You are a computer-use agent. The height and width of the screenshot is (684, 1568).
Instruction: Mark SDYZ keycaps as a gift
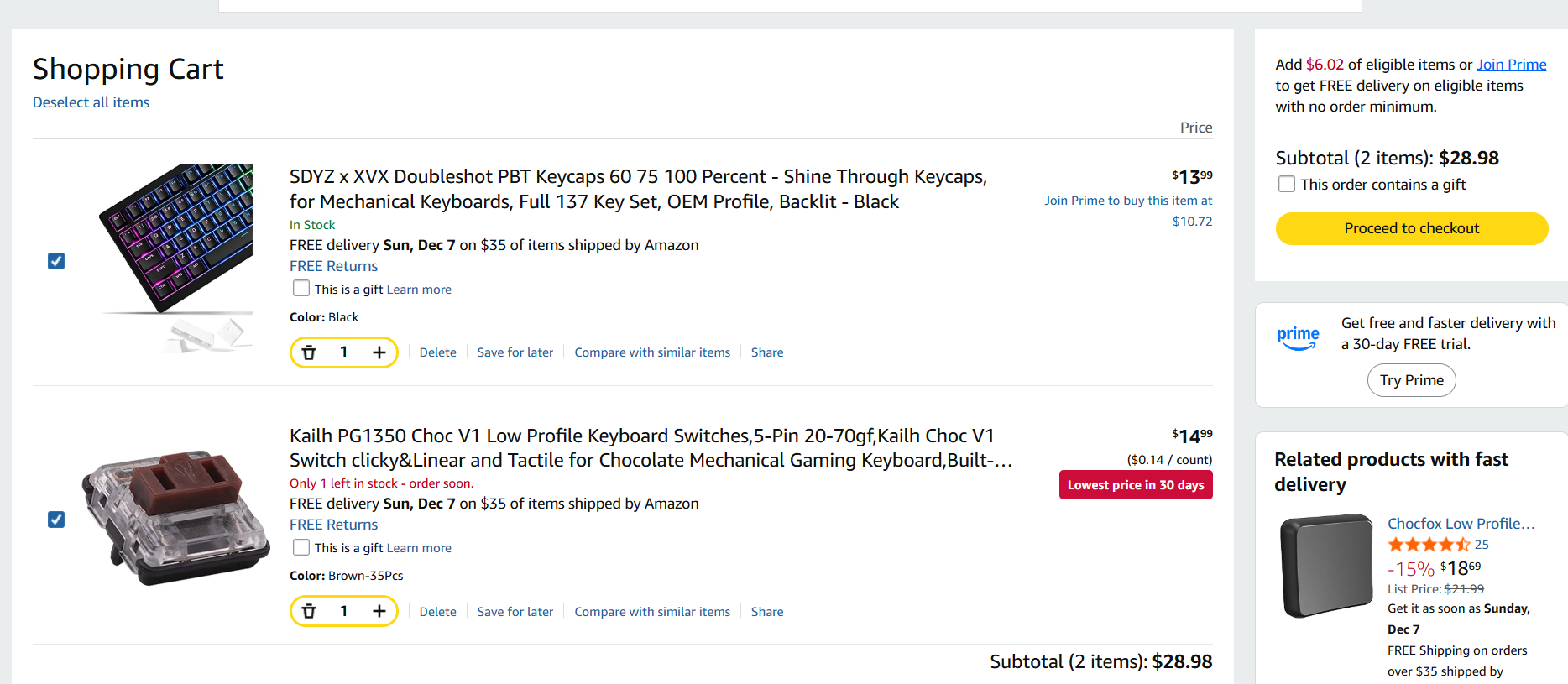[x=301, y=289]
